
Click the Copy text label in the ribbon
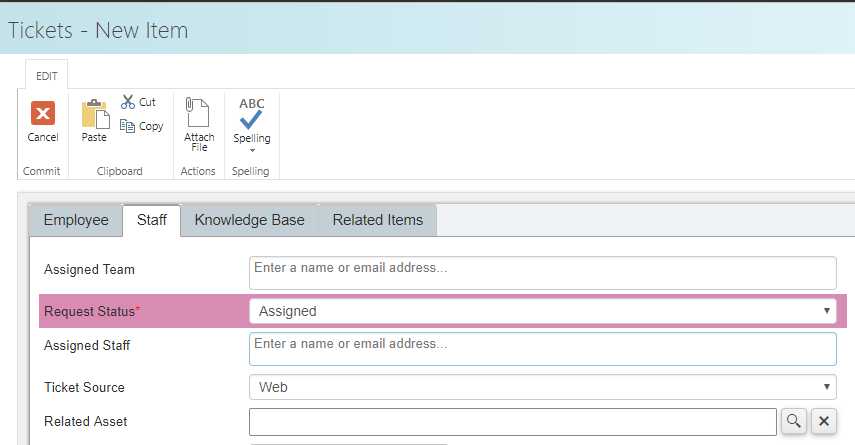151,126
